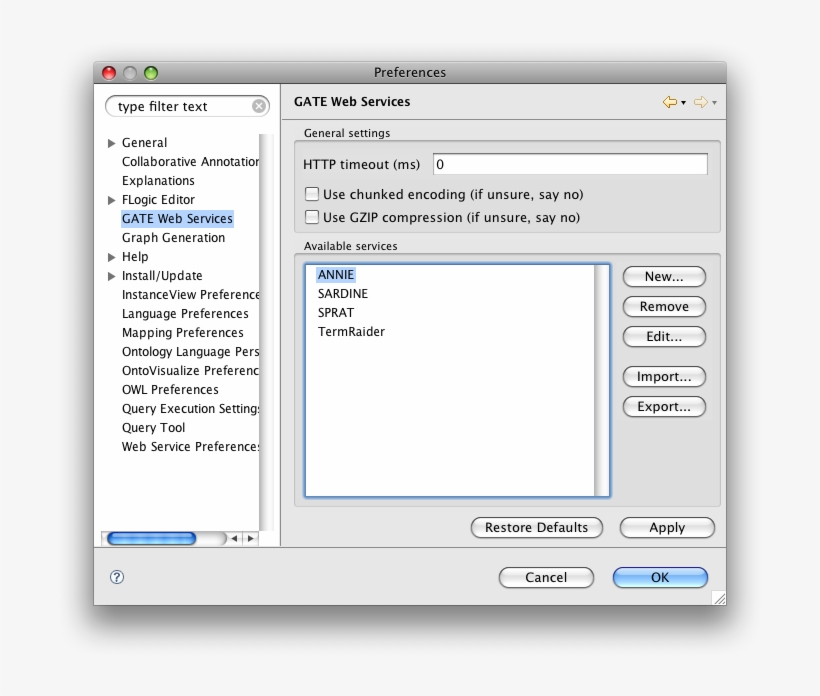
Task: Enable Use GZIP compression
Action: pos(311,217)
